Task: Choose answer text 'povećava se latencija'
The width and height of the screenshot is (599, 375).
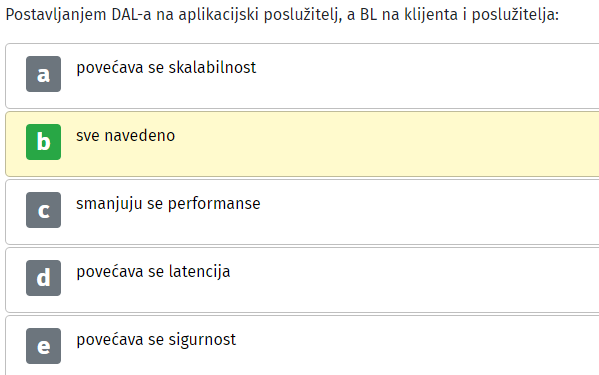Action: [153, 272]
